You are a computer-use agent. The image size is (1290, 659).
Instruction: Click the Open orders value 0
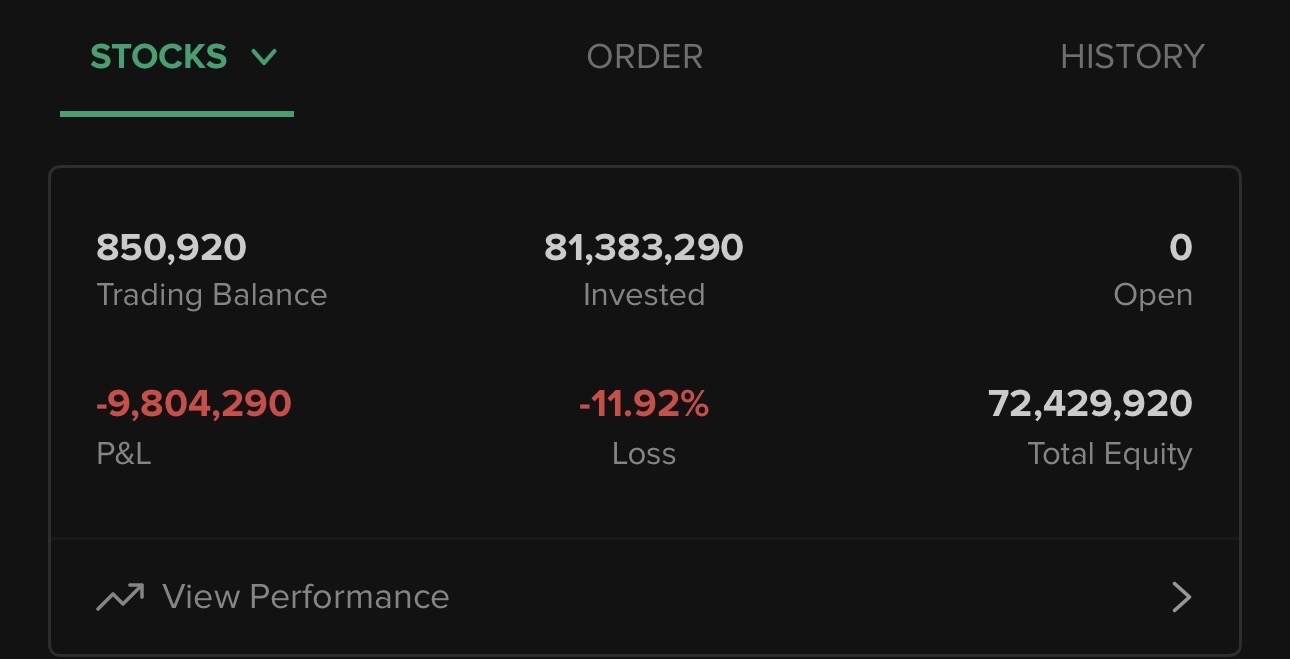pyautogui.click(x=1180, y=247)
